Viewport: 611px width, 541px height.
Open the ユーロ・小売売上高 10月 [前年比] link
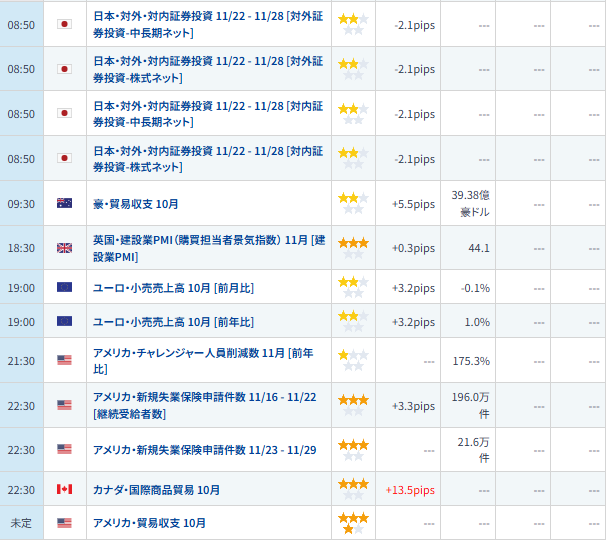click(173, 322)
